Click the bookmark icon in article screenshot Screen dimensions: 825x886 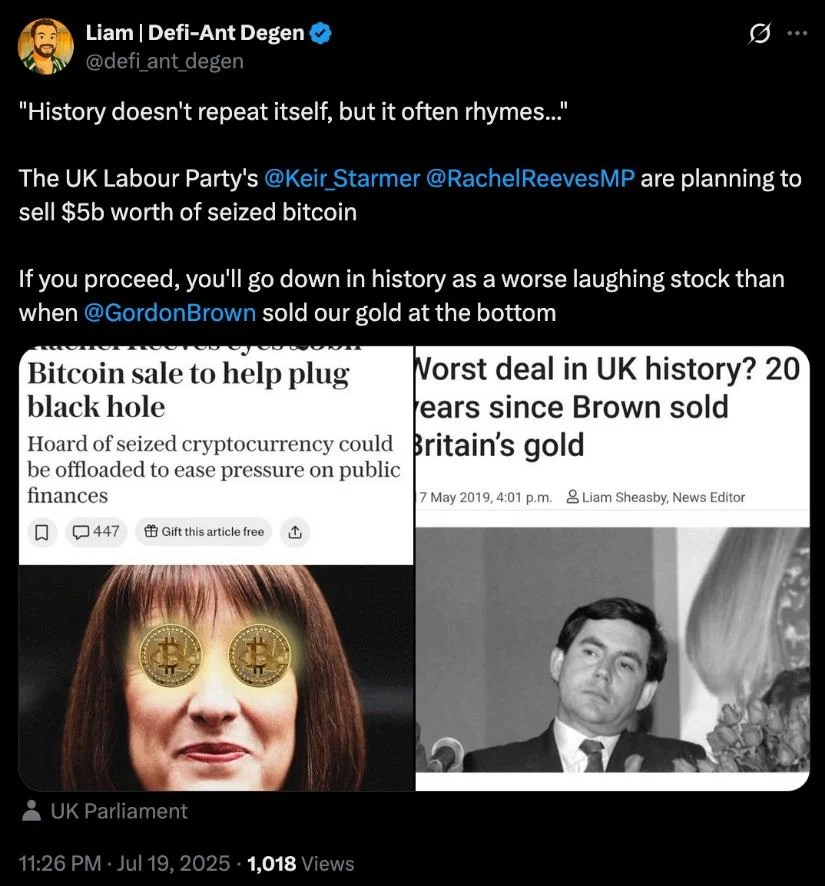point(41,533)
